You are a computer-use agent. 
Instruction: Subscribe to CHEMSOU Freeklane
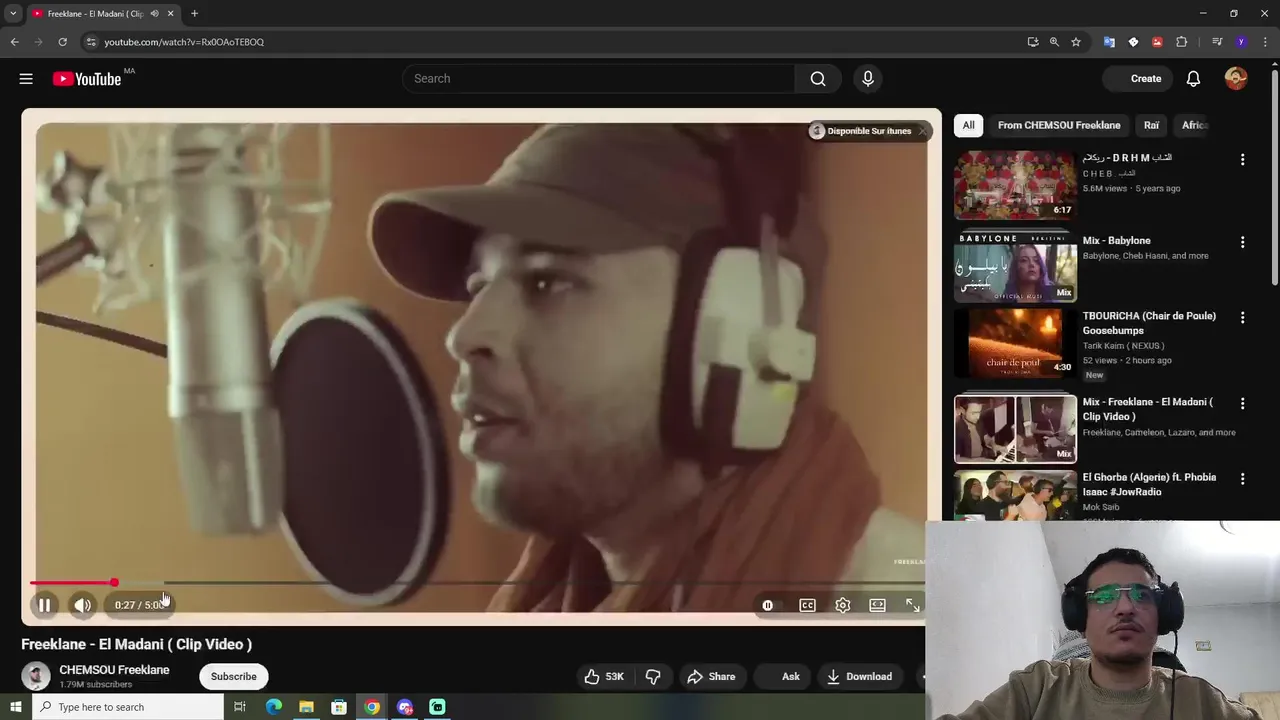pyautogui.click(x=233, y=676)
